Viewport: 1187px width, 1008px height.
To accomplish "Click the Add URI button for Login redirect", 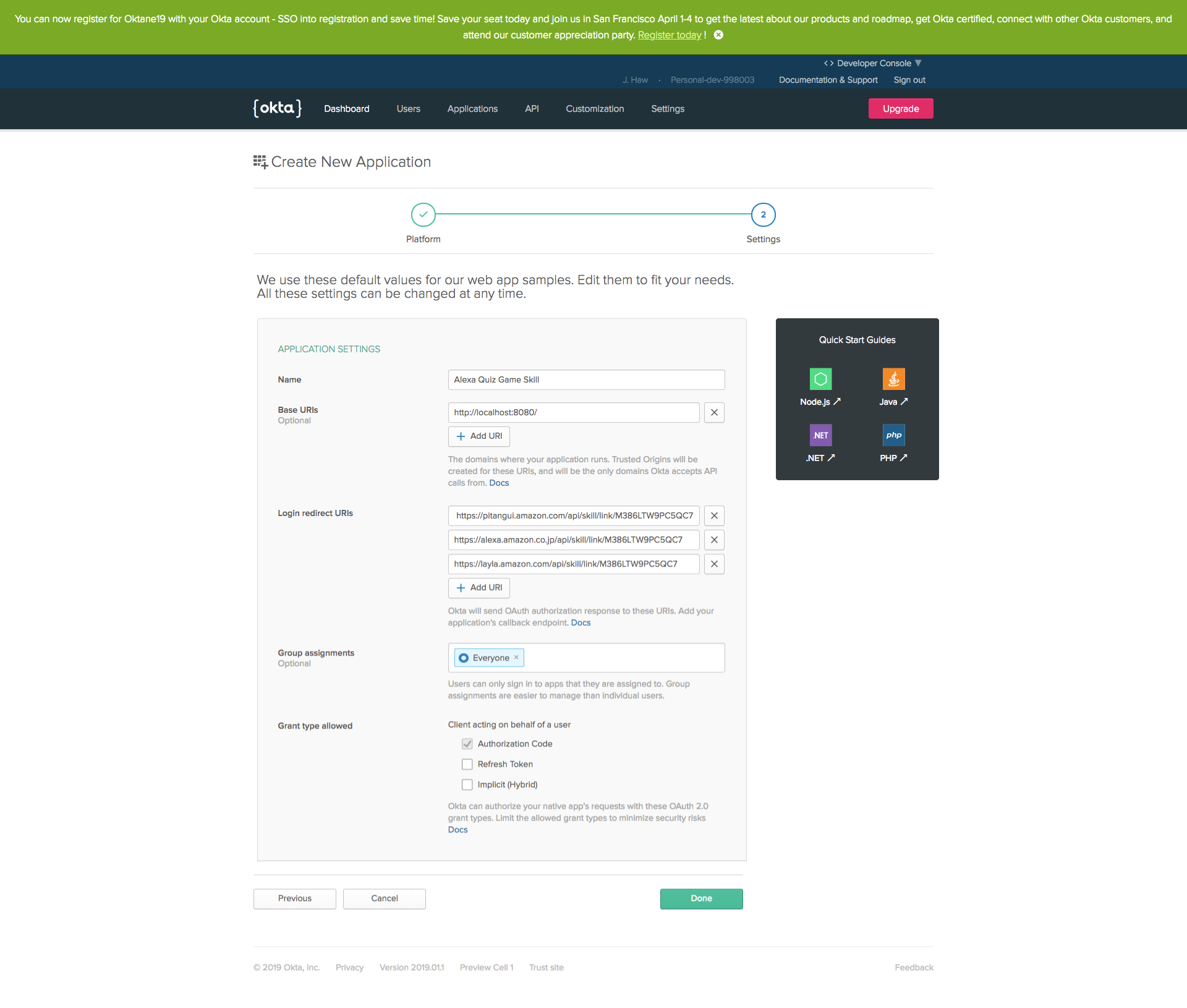I will click(479, 587).
